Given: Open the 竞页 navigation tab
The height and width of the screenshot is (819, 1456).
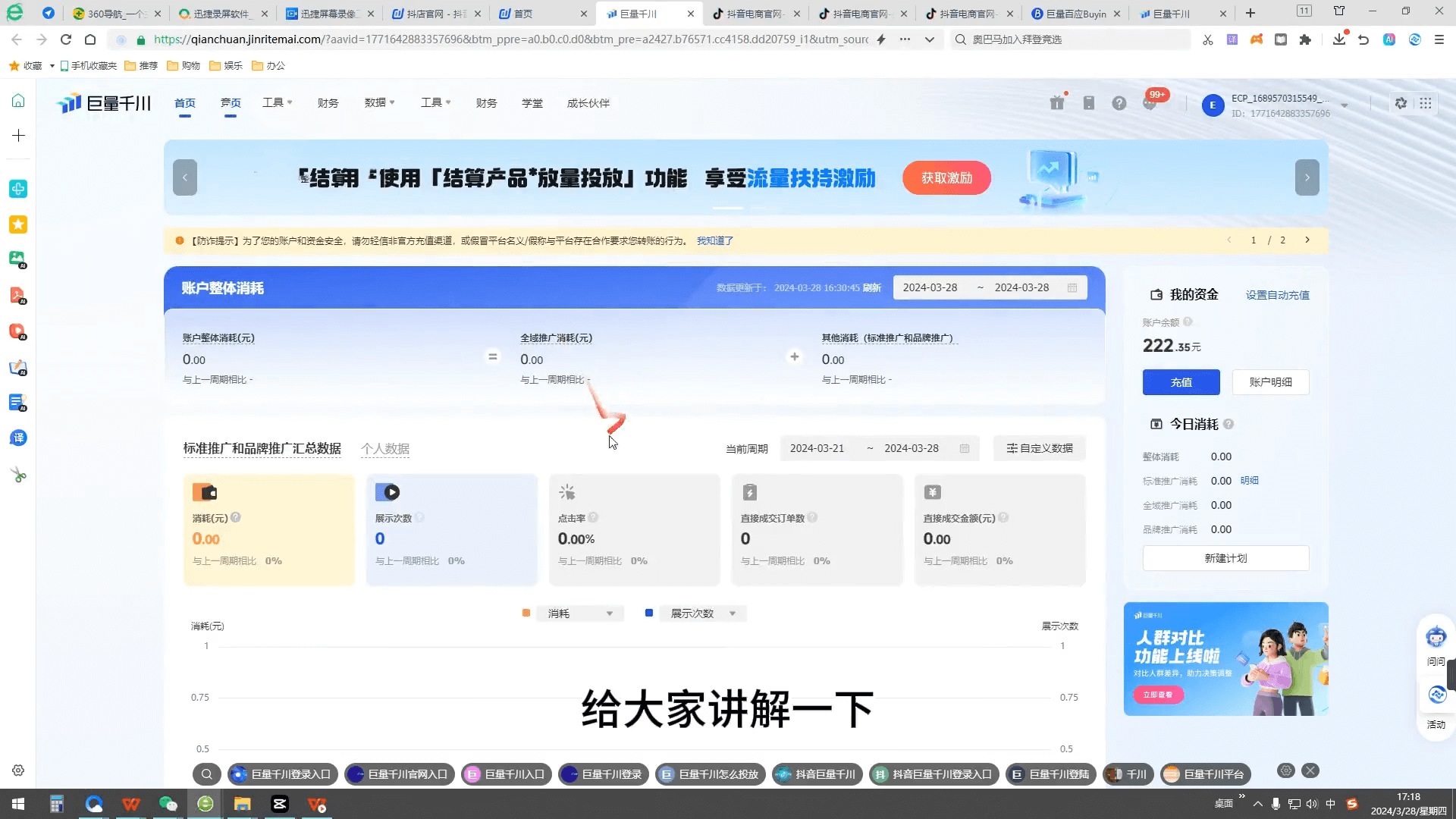Looking at the screenshot, I should (231, 103).
